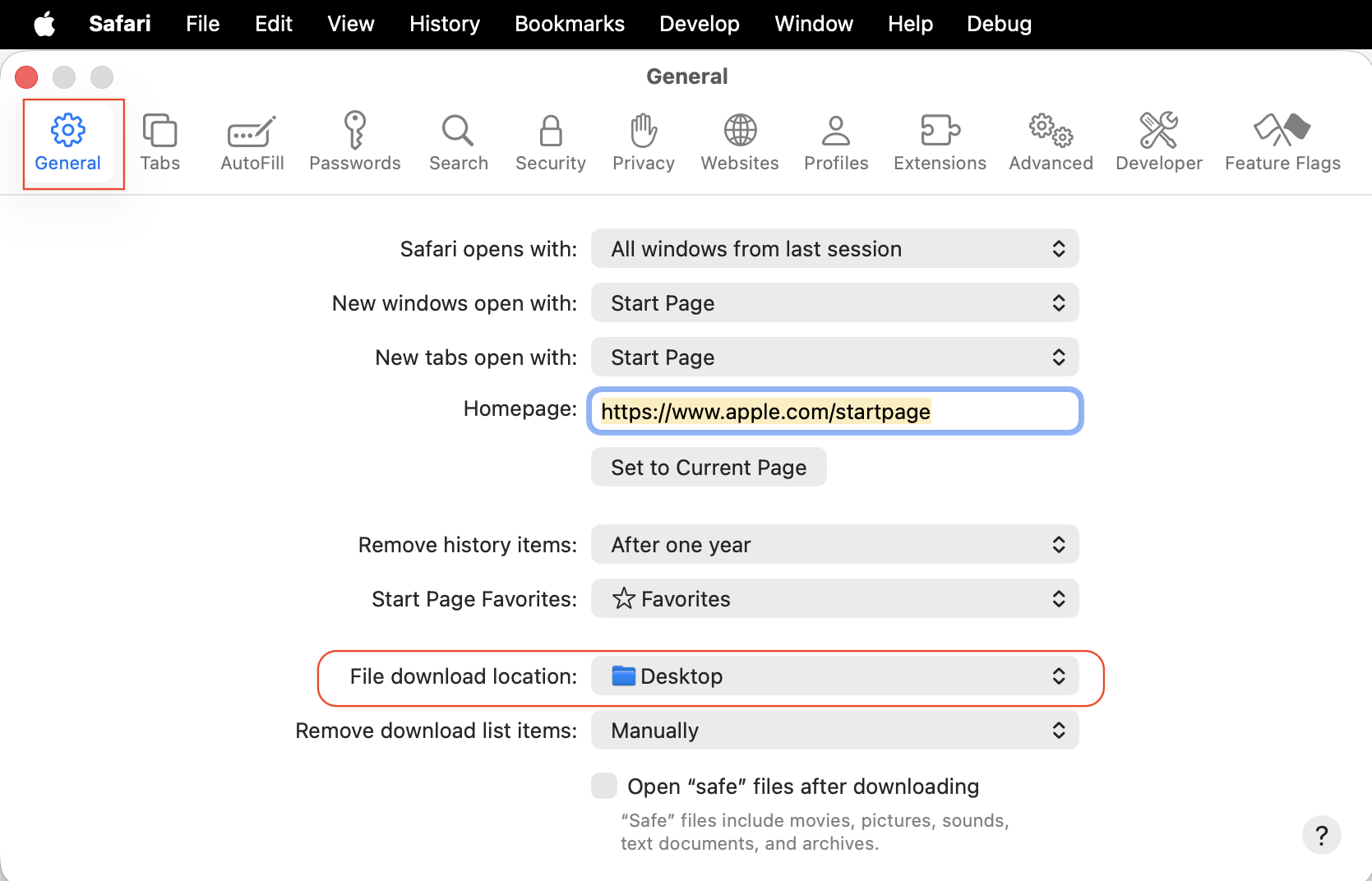Open the AutoFill settings pane
Image resolution: width=1372 pixels, height=881 pixels.
point(252,143)
